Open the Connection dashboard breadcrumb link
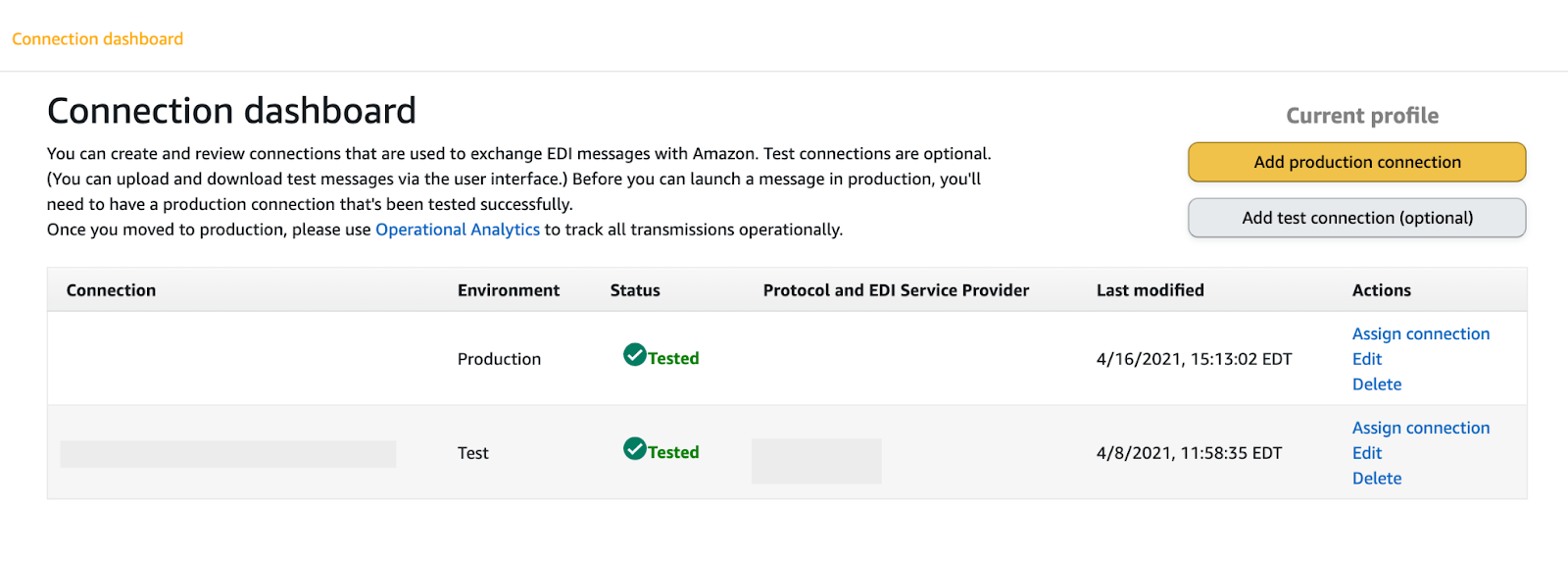The image size is (1568, 564). pos(98,39)
